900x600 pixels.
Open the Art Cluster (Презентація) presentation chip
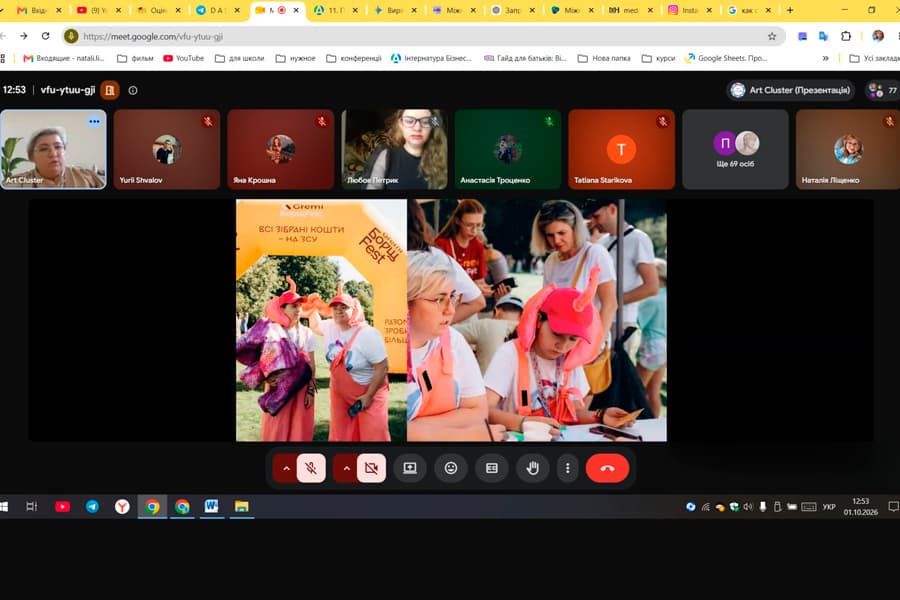click(x=791, y=90)
